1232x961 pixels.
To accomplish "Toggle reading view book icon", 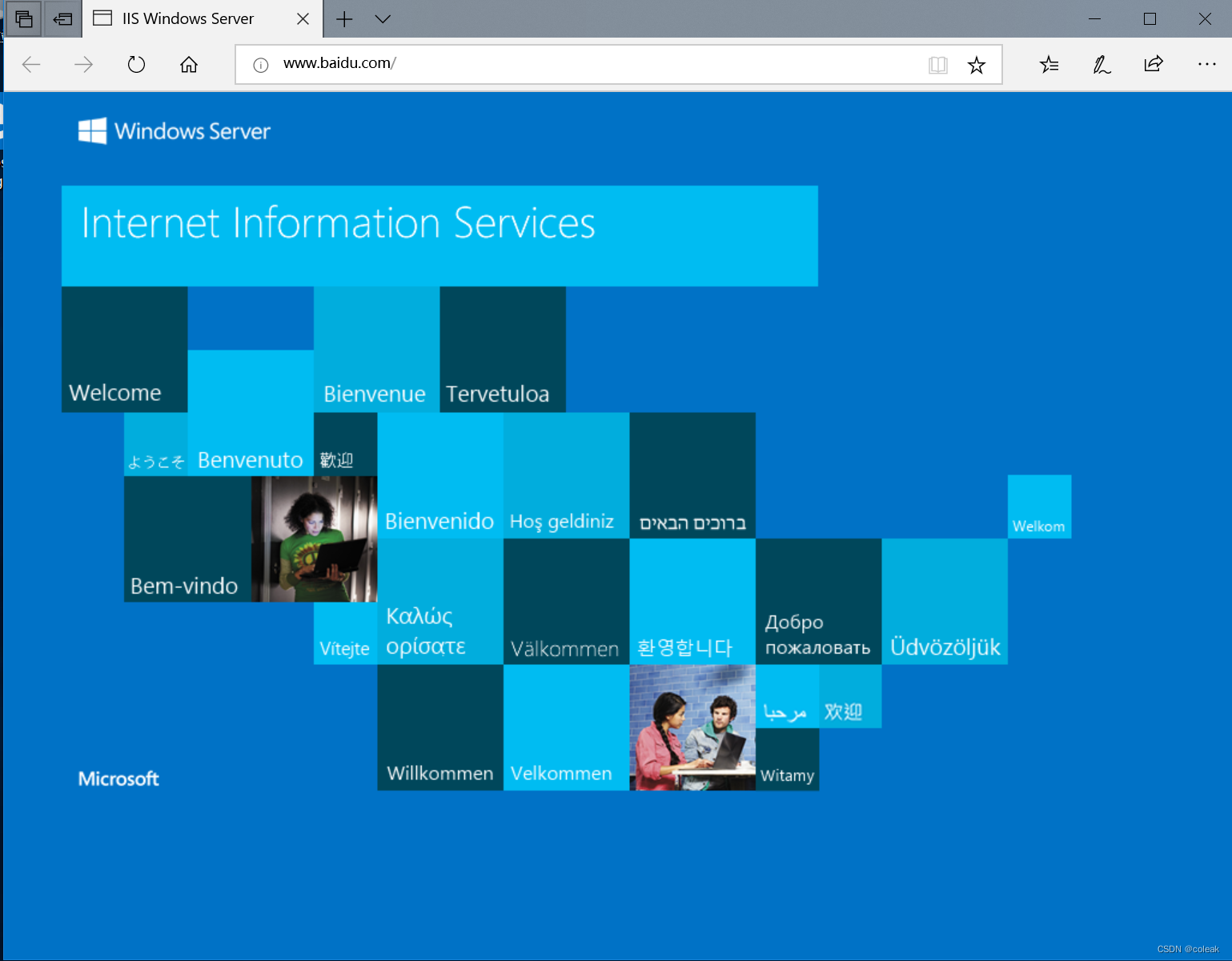I will point(938,65).
